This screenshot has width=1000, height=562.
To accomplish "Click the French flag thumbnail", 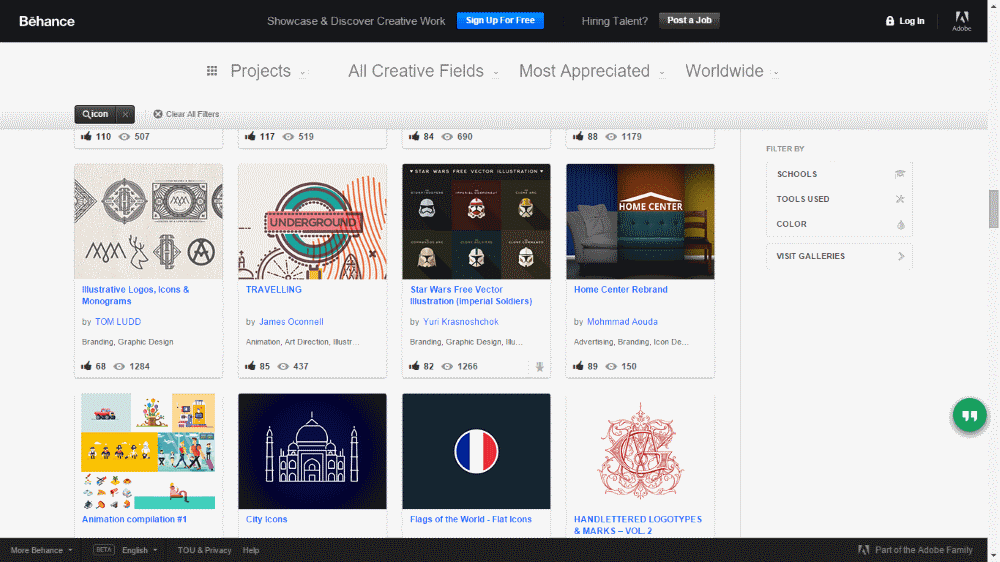I will (x=476, y=451).
